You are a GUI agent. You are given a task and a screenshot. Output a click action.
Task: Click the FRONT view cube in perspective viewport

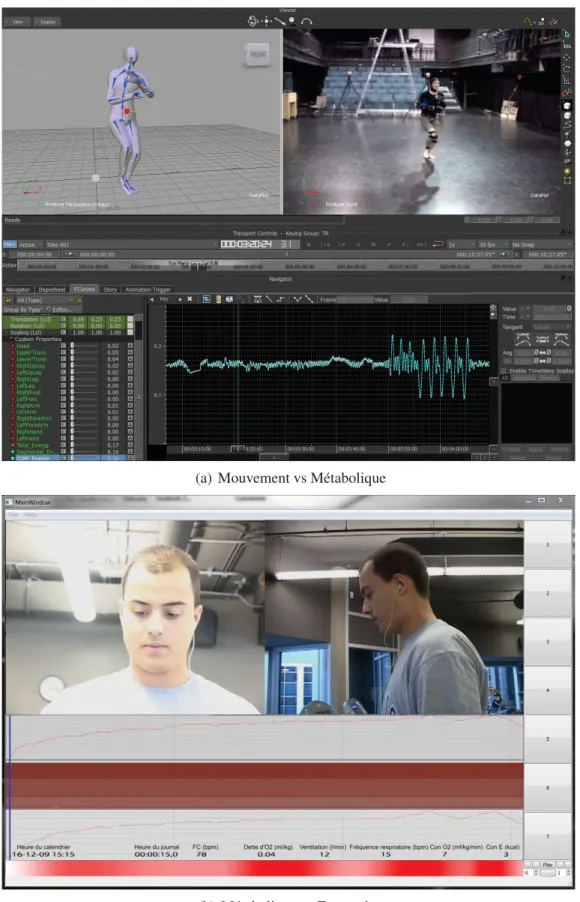click(257, 55)
